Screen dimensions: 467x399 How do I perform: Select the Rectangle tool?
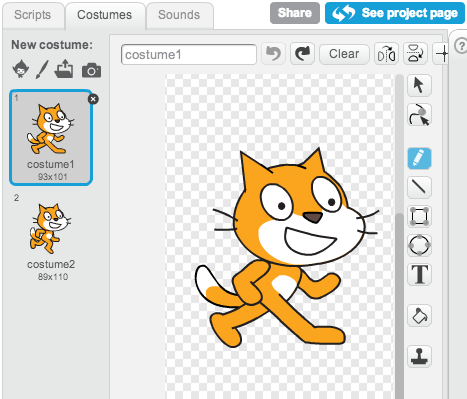click(419, 216)
